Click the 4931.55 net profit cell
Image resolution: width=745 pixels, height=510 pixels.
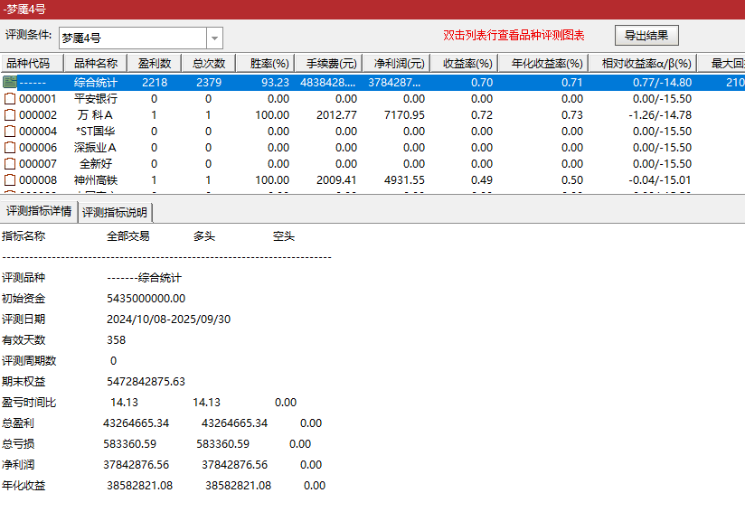404,180
